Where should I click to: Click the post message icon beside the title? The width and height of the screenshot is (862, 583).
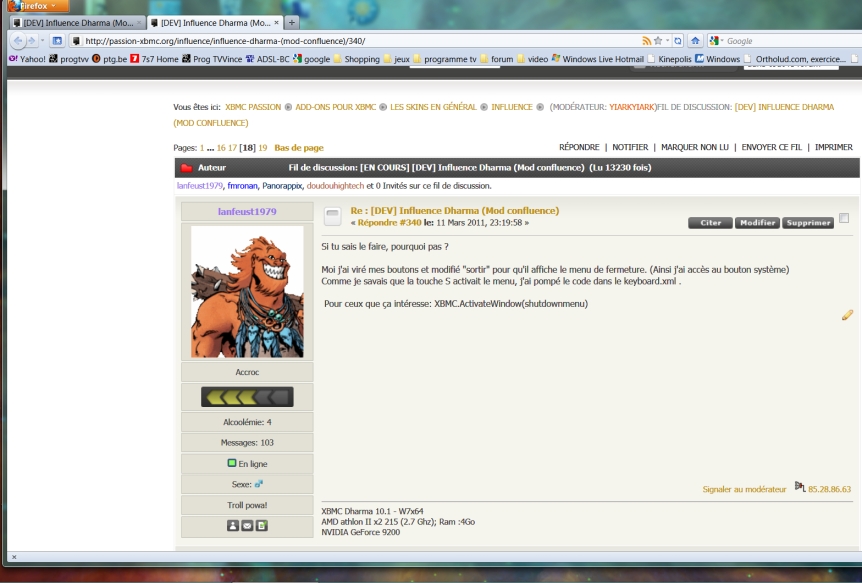pyautogui.click(x=333, y=216)
